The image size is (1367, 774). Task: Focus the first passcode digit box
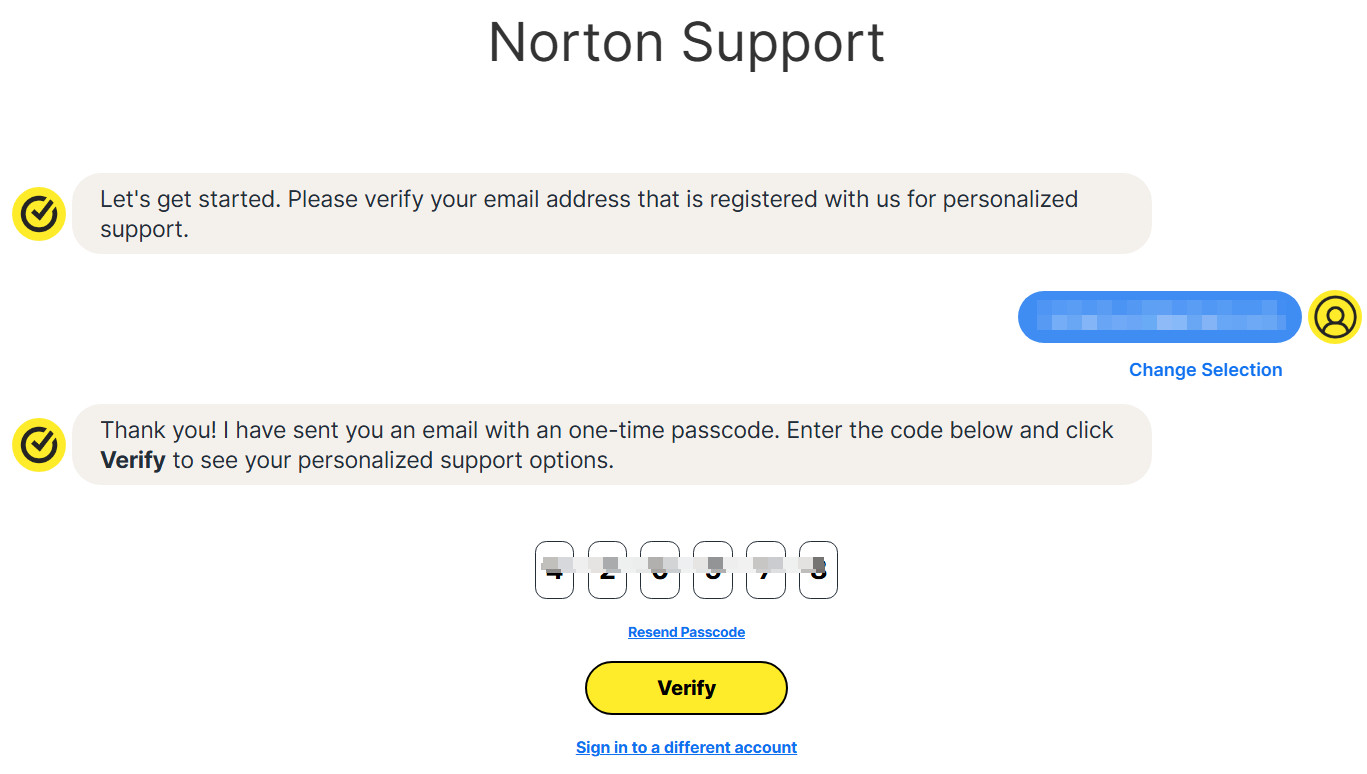[x=555, y=571]
